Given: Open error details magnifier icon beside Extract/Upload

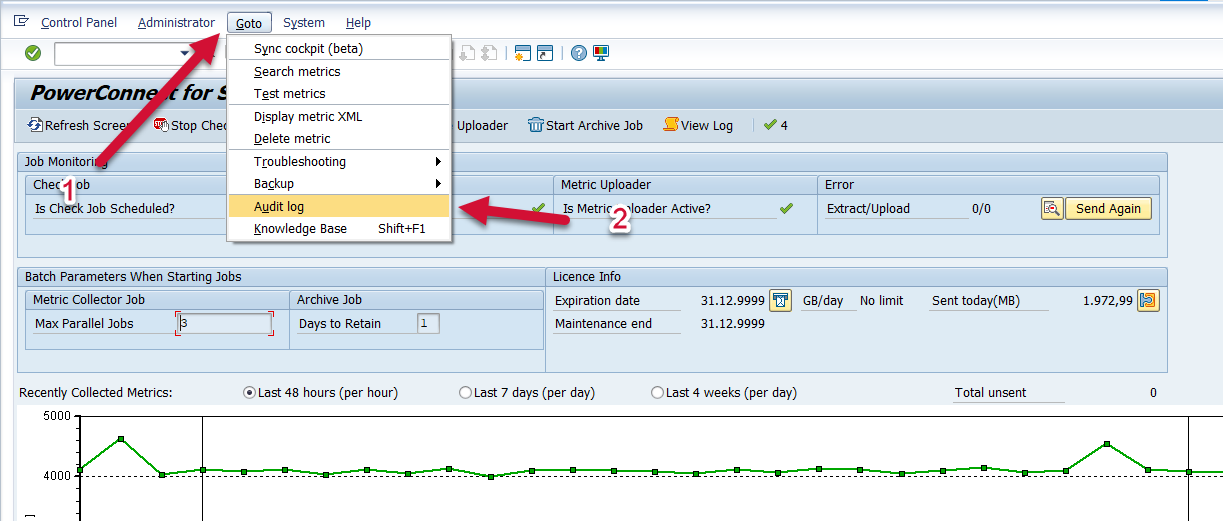Looking at the screenshot, I should coord(1051,208).
